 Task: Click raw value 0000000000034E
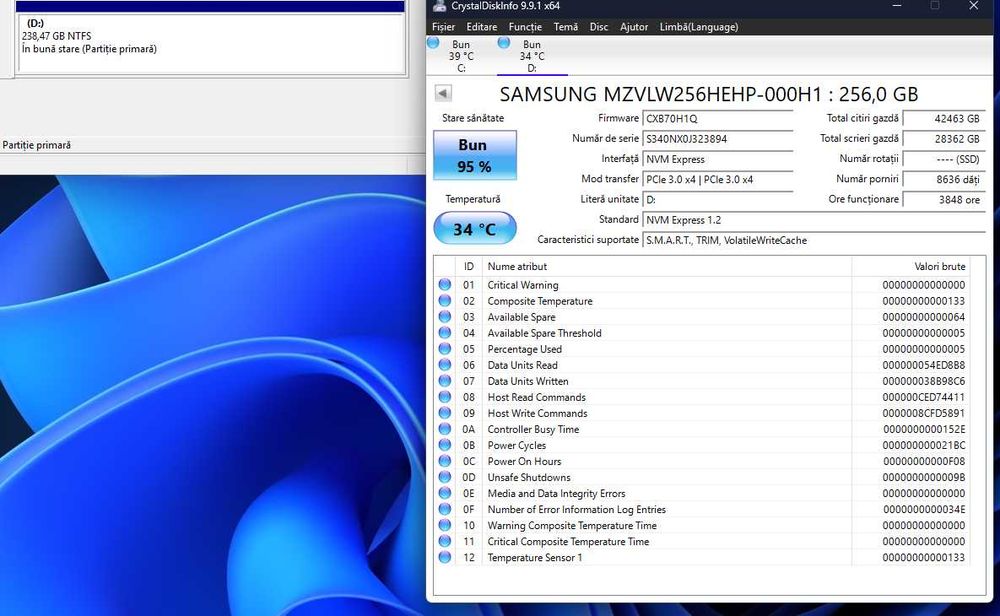point(923,510)
